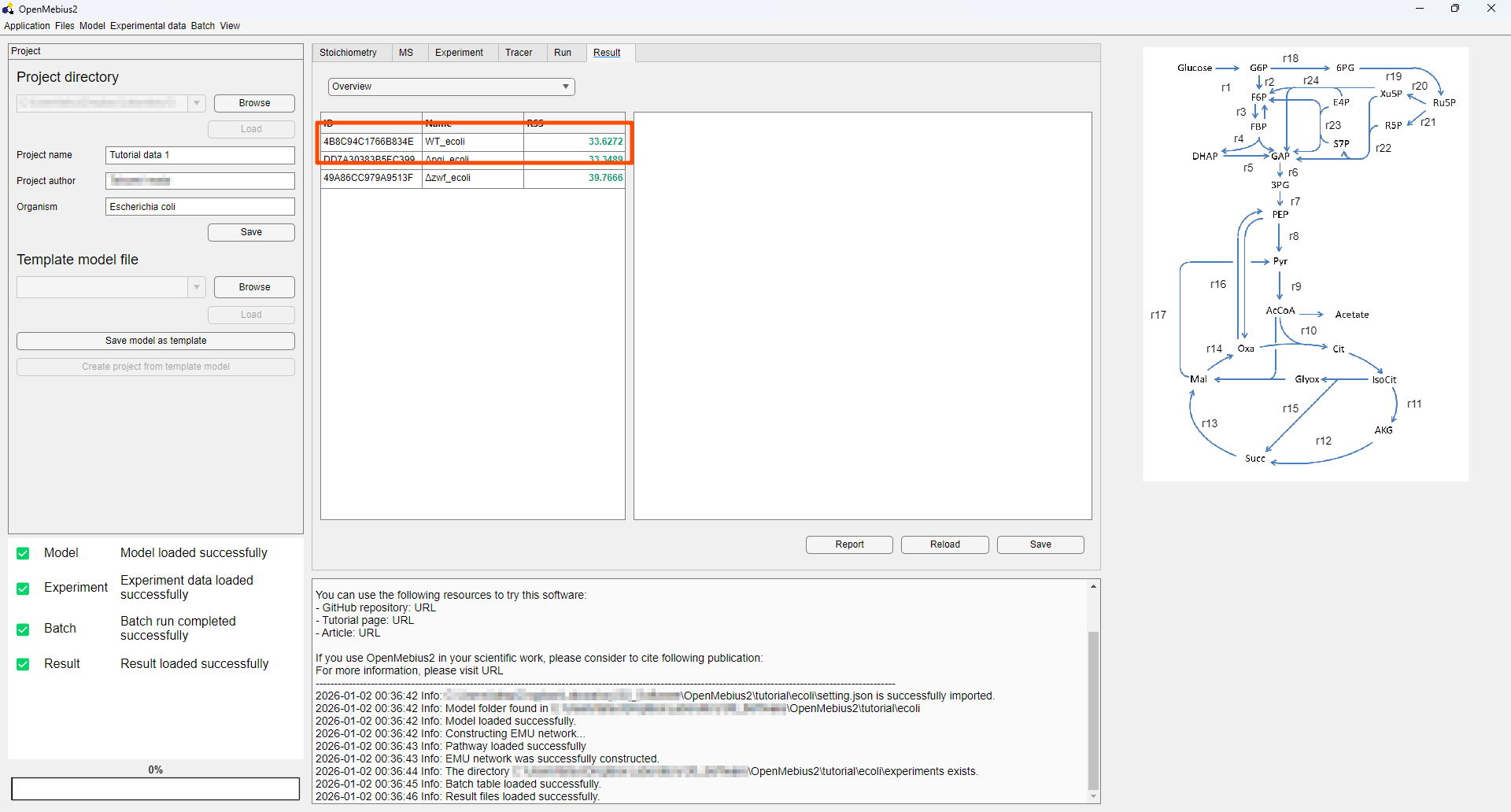The width and height of the screenshot is (1511, 812).
Task: Expand the Project directory path dropdown
Action: [x=197, y=103]
